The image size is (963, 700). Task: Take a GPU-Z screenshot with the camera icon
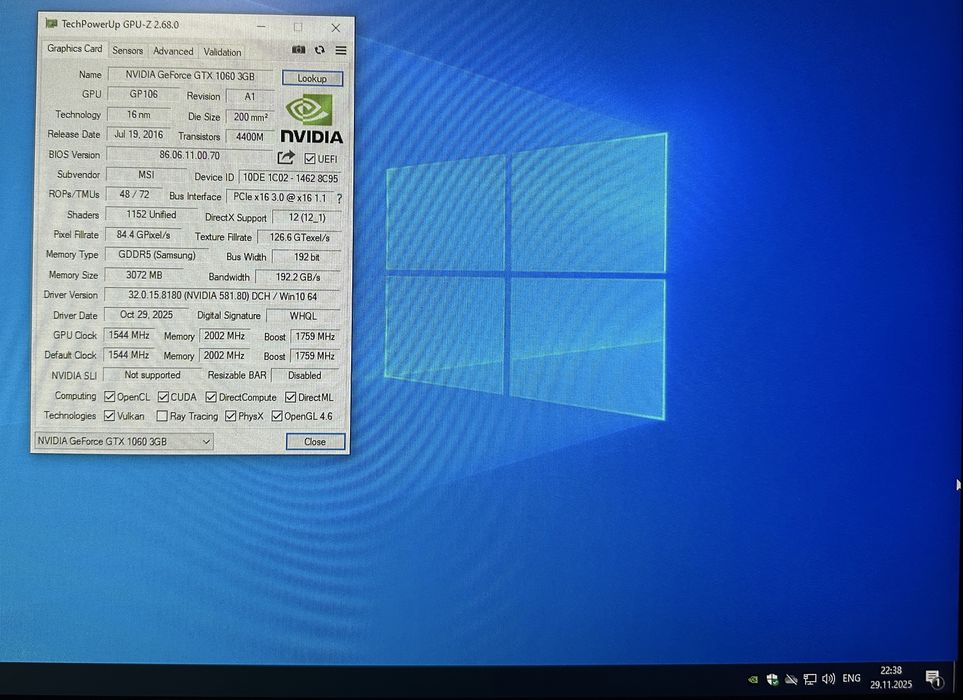(298, 50)
